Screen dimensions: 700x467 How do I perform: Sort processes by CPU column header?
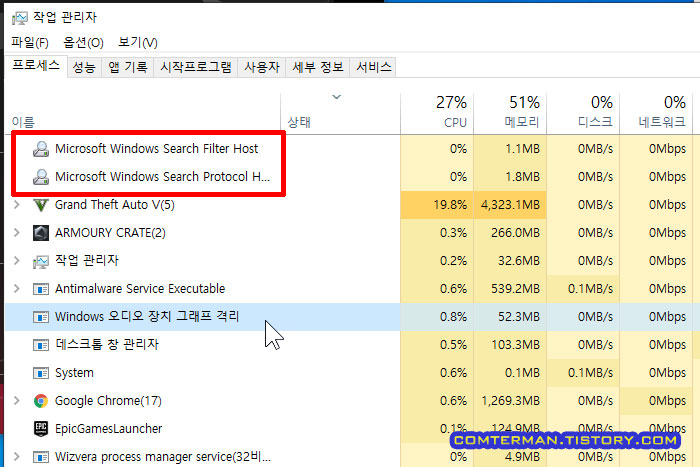(x=437, y=113)
